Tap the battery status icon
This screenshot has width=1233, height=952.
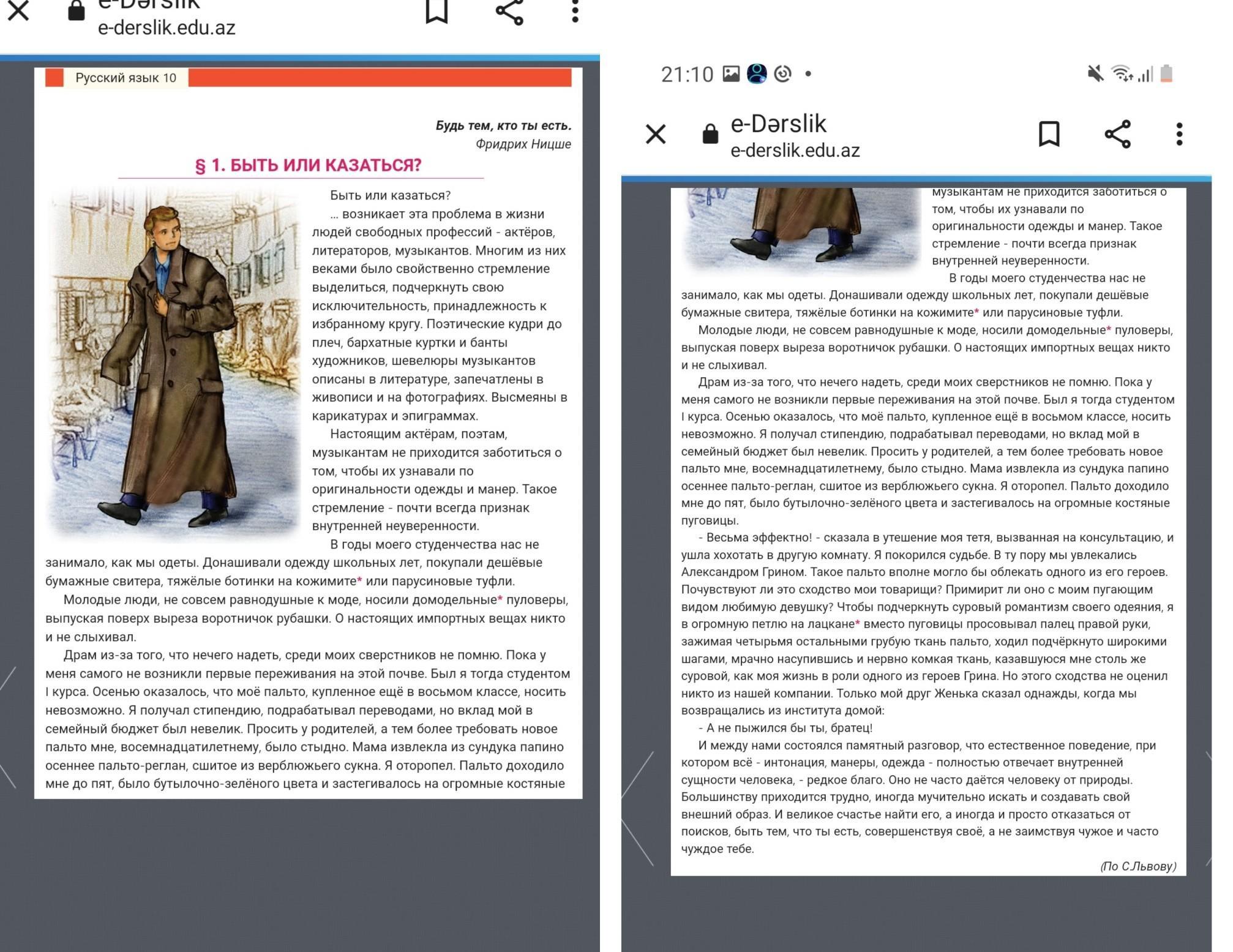click(x=1167, y=73)
